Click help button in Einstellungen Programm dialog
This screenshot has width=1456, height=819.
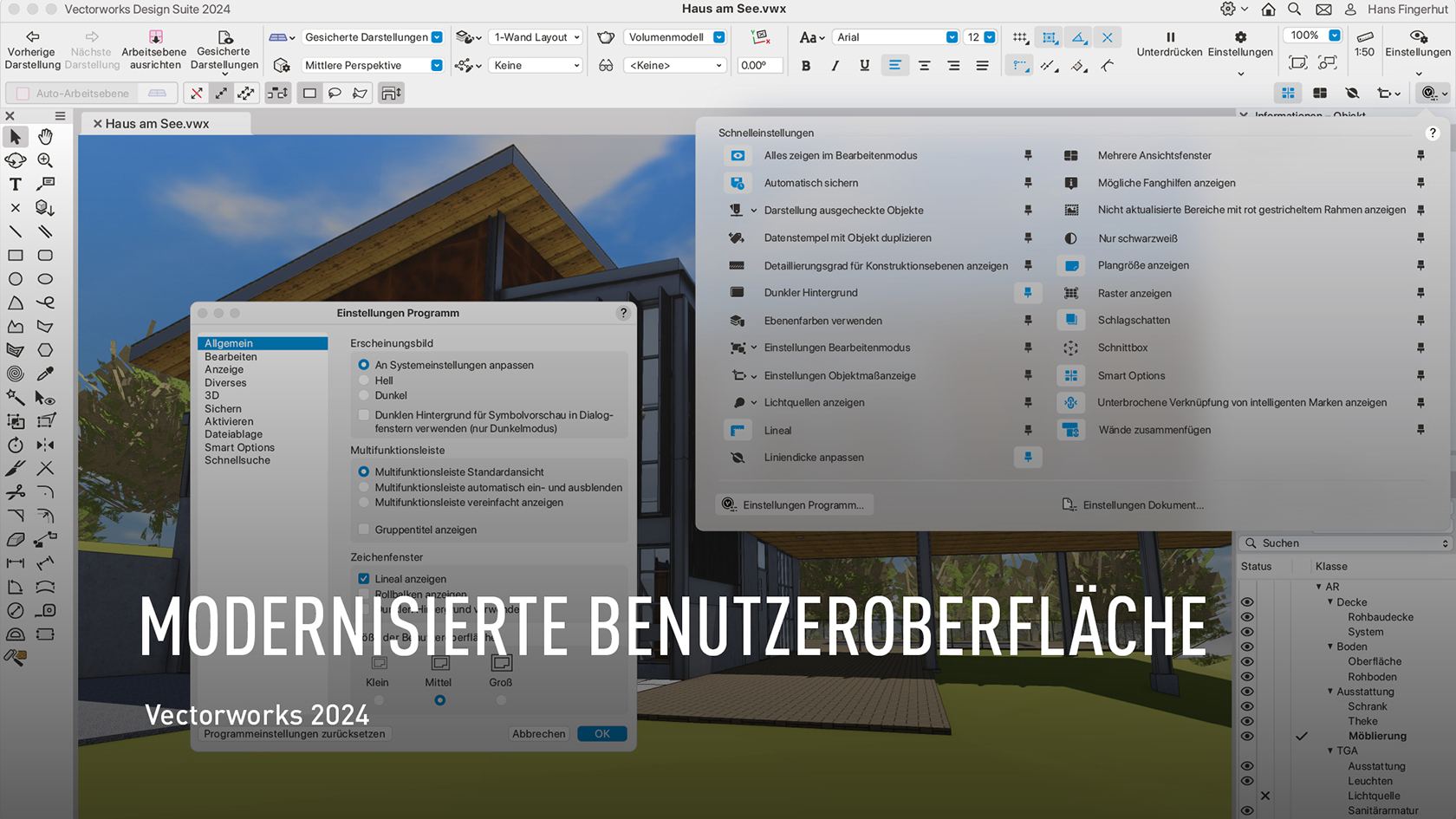[623, 313]
